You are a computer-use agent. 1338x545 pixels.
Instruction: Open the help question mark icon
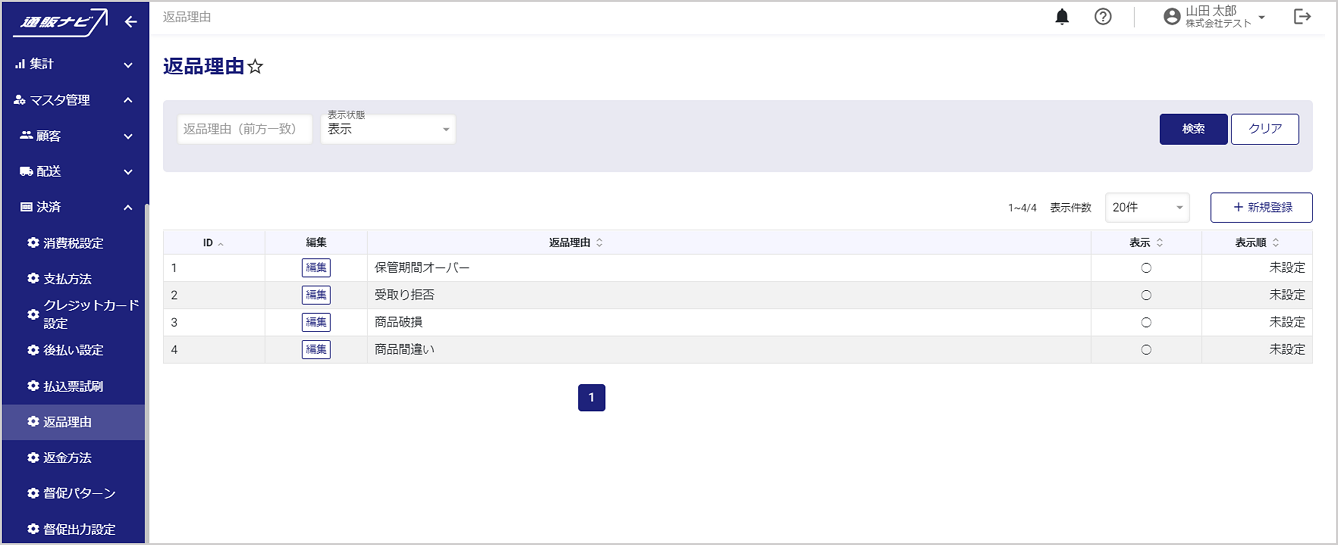click(1103, 17)
